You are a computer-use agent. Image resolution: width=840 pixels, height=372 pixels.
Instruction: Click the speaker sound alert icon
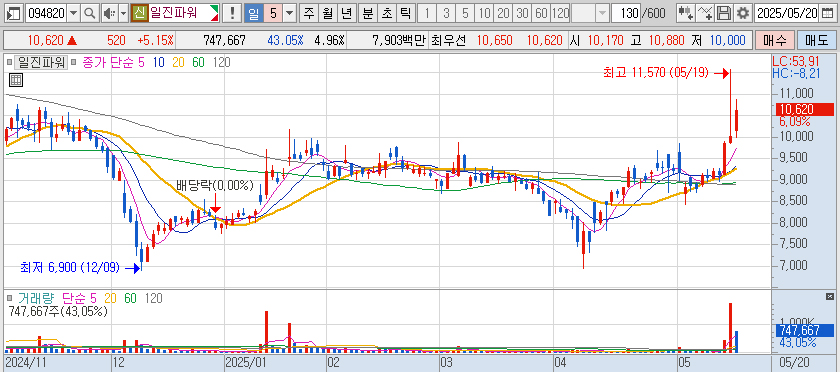(x=109, y=13)
